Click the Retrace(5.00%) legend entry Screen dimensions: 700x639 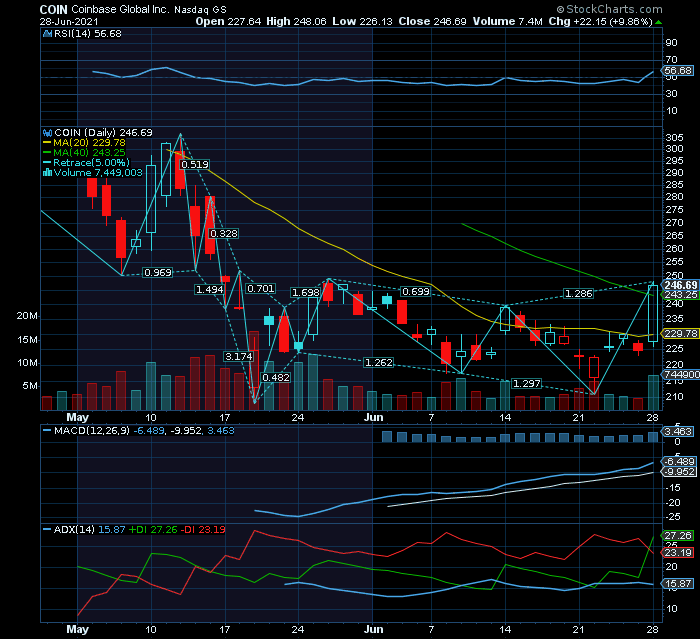point(92,163)
